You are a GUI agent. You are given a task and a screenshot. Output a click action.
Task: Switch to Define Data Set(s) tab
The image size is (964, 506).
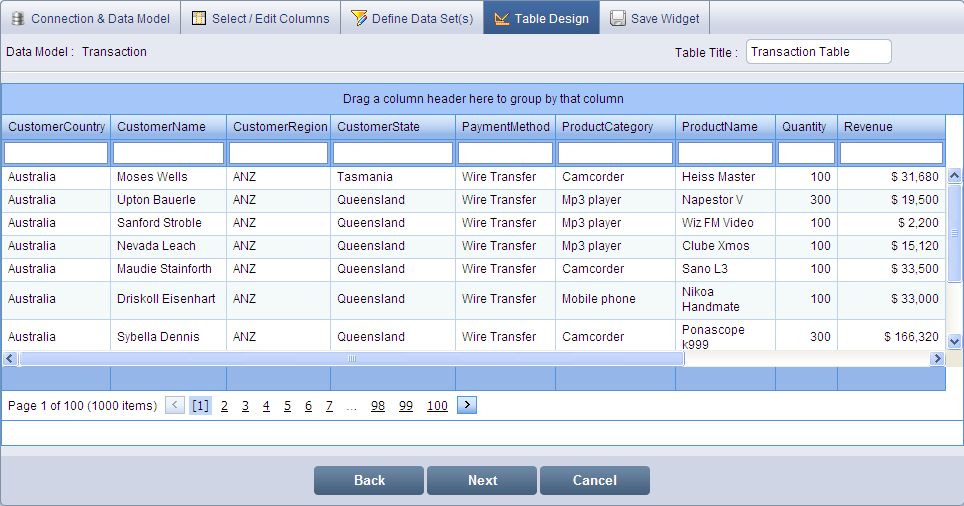(x=412, y=18)
